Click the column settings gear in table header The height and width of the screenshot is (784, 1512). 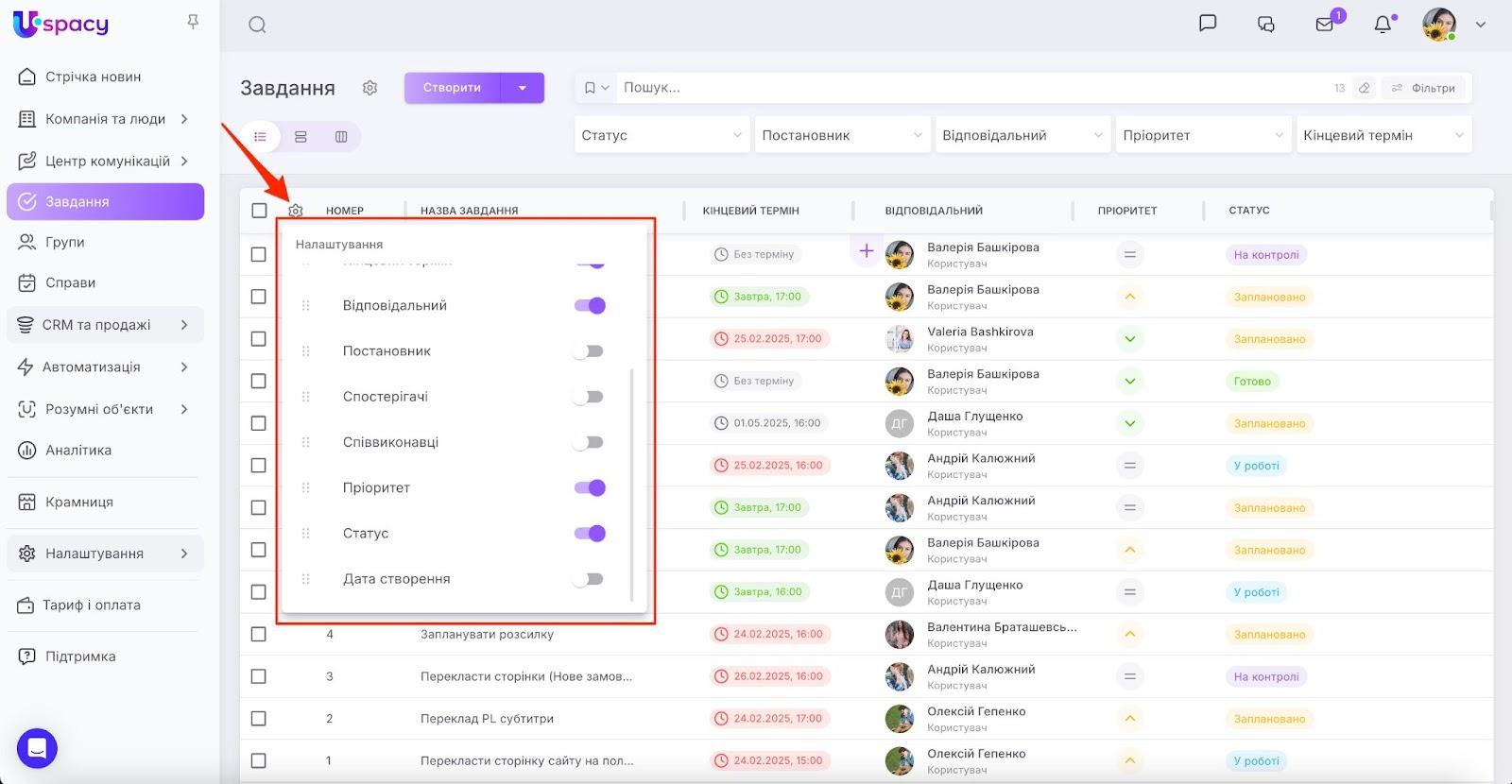pos(296,211)
